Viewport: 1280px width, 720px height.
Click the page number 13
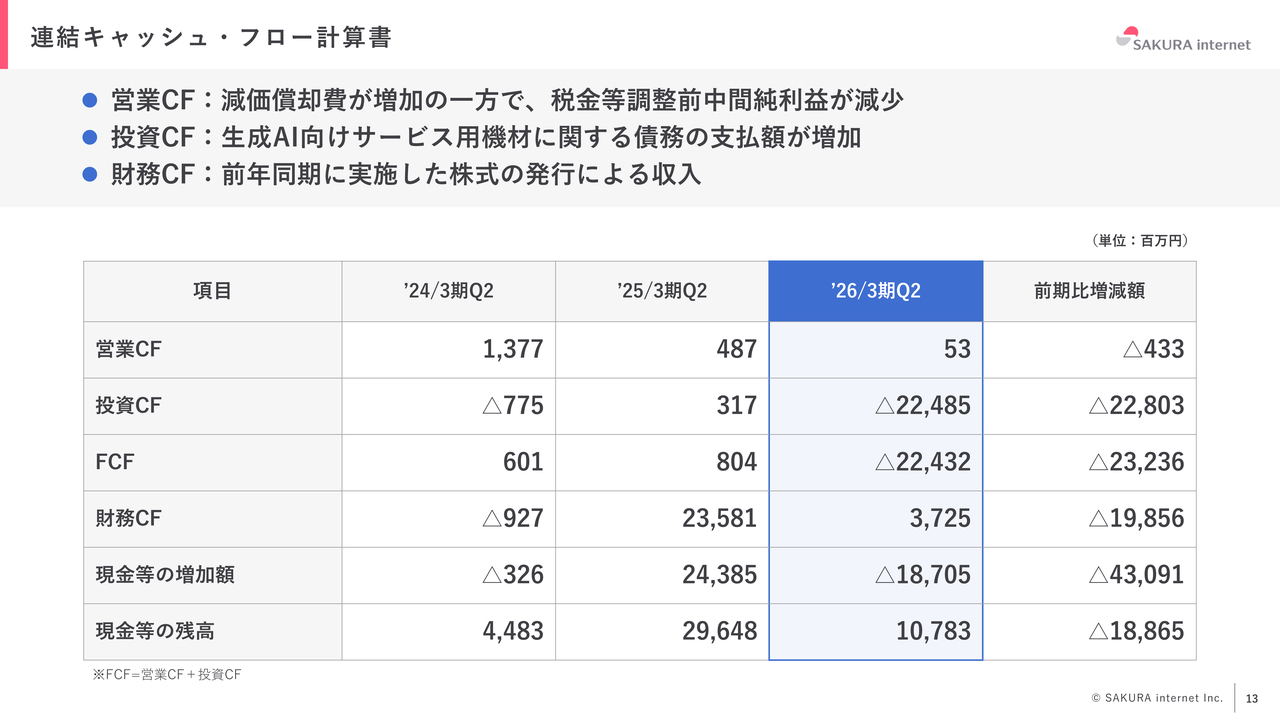click(x=1252, y=698)
